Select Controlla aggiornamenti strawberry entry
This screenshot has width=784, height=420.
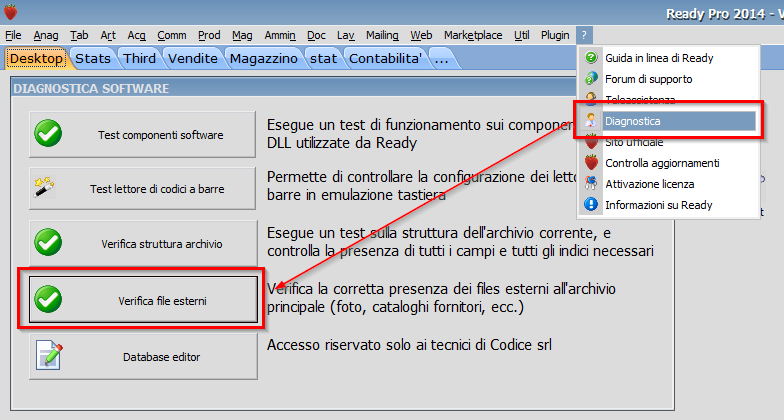tap(662, 162)
